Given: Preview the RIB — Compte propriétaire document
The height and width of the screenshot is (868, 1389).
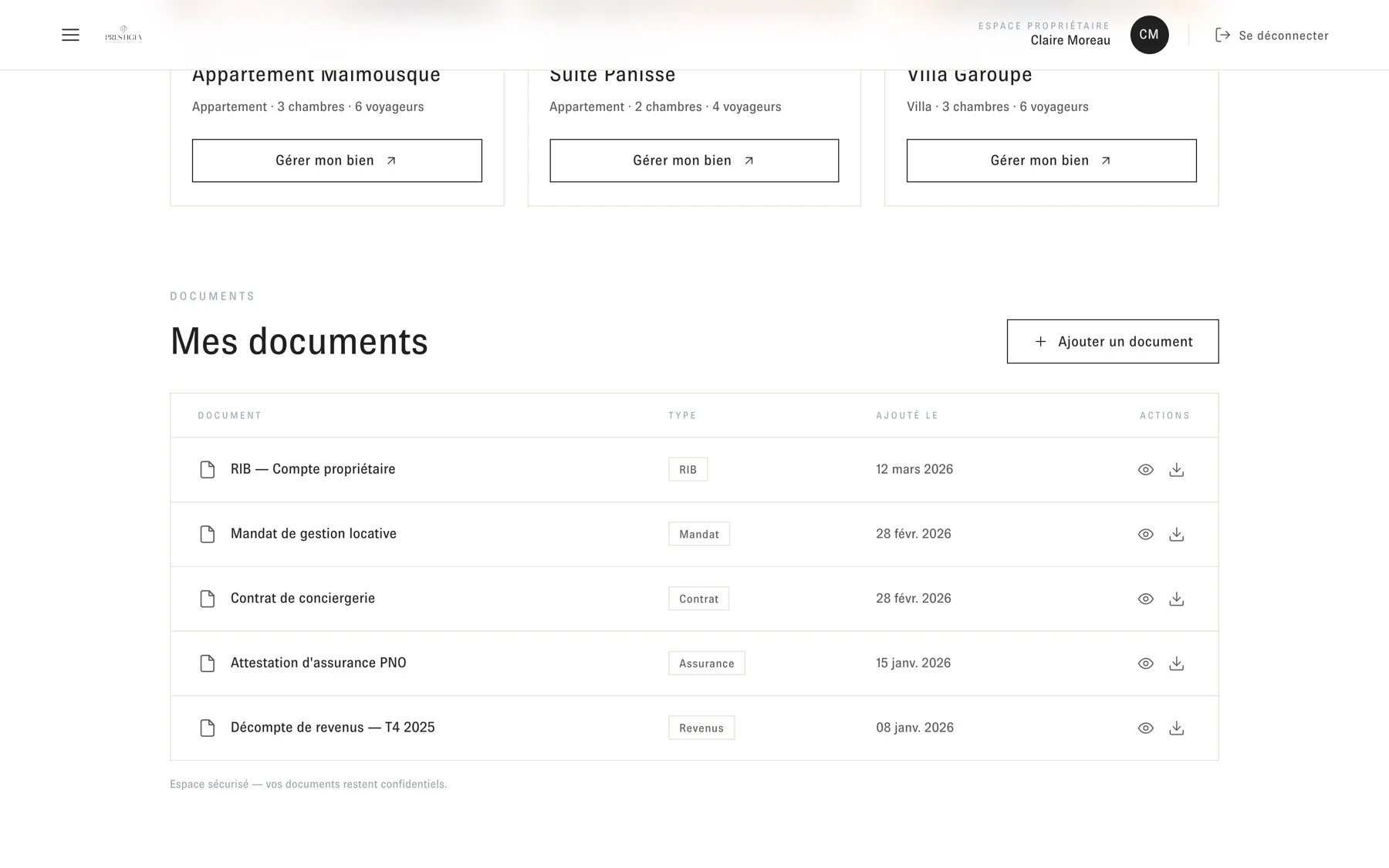Looking at the screenshot, I should coord(1145,470).
